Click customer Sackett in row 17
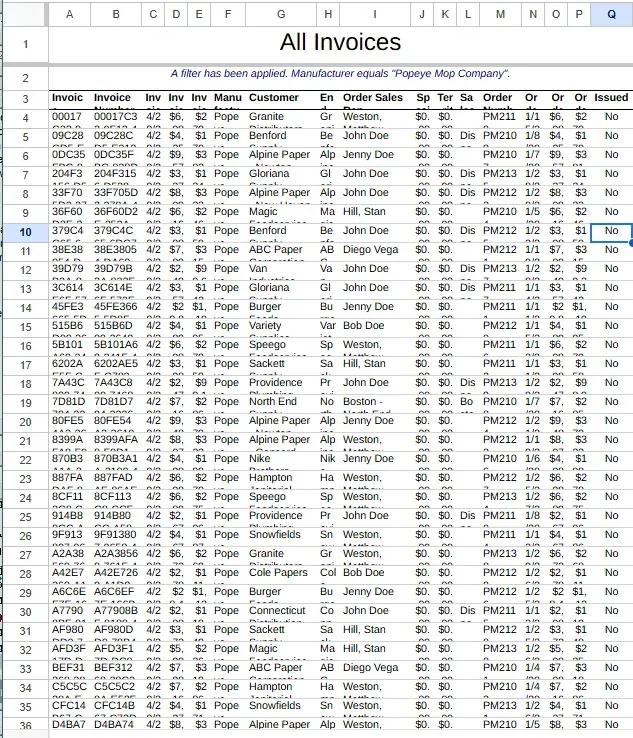633x738 pixels. (281, 365)
